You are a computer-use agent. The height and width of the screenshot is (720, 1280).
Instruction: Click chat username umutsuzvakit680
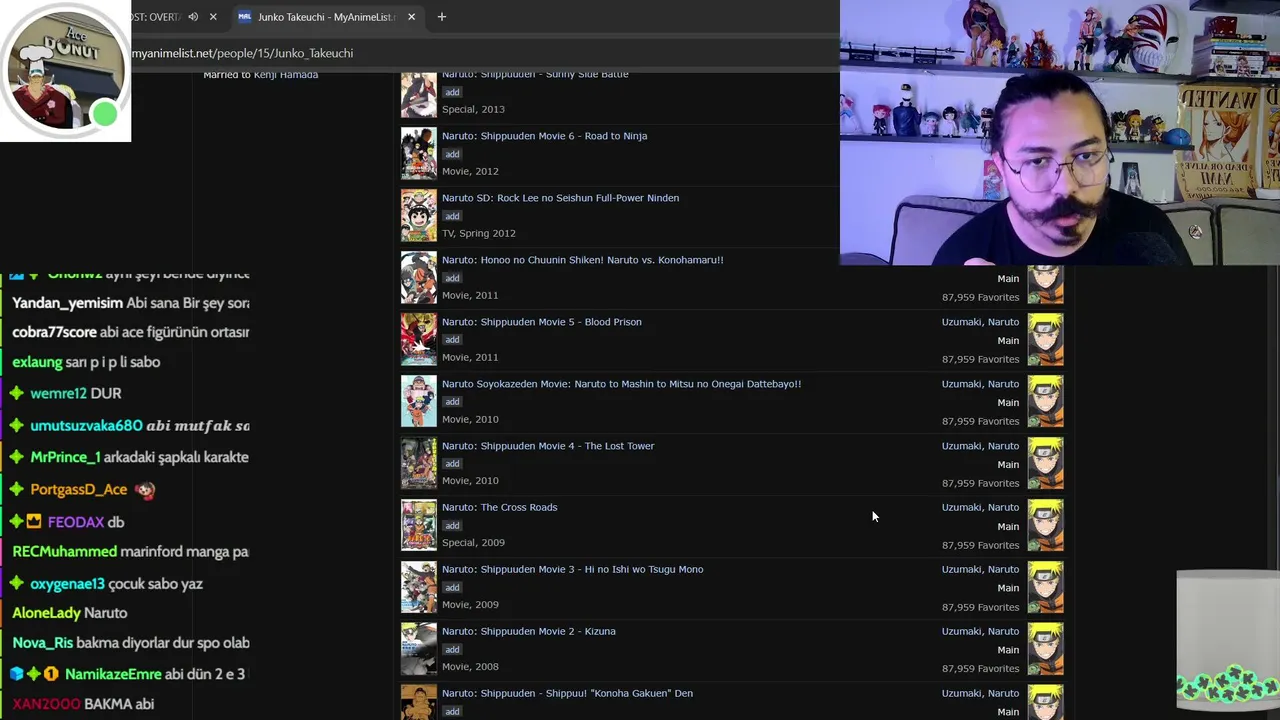(86, 425)
